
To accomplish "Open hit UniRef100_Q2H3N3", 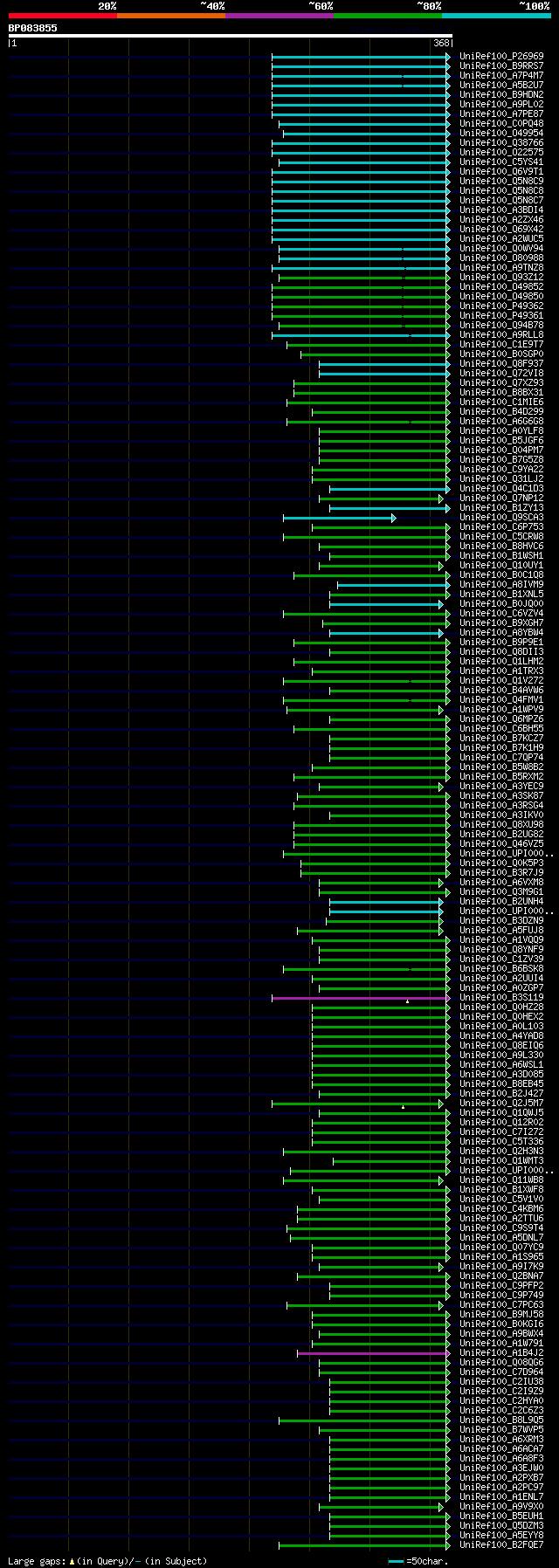I will [x=501, y=1152].
